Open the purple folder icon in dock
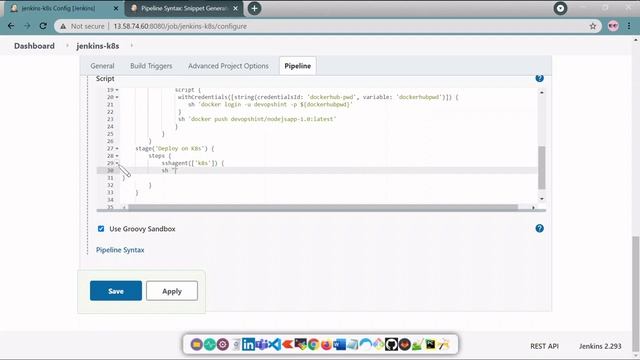Image resolution: width=640 pixels, height=360 pixels. click(x=196, y=344)
